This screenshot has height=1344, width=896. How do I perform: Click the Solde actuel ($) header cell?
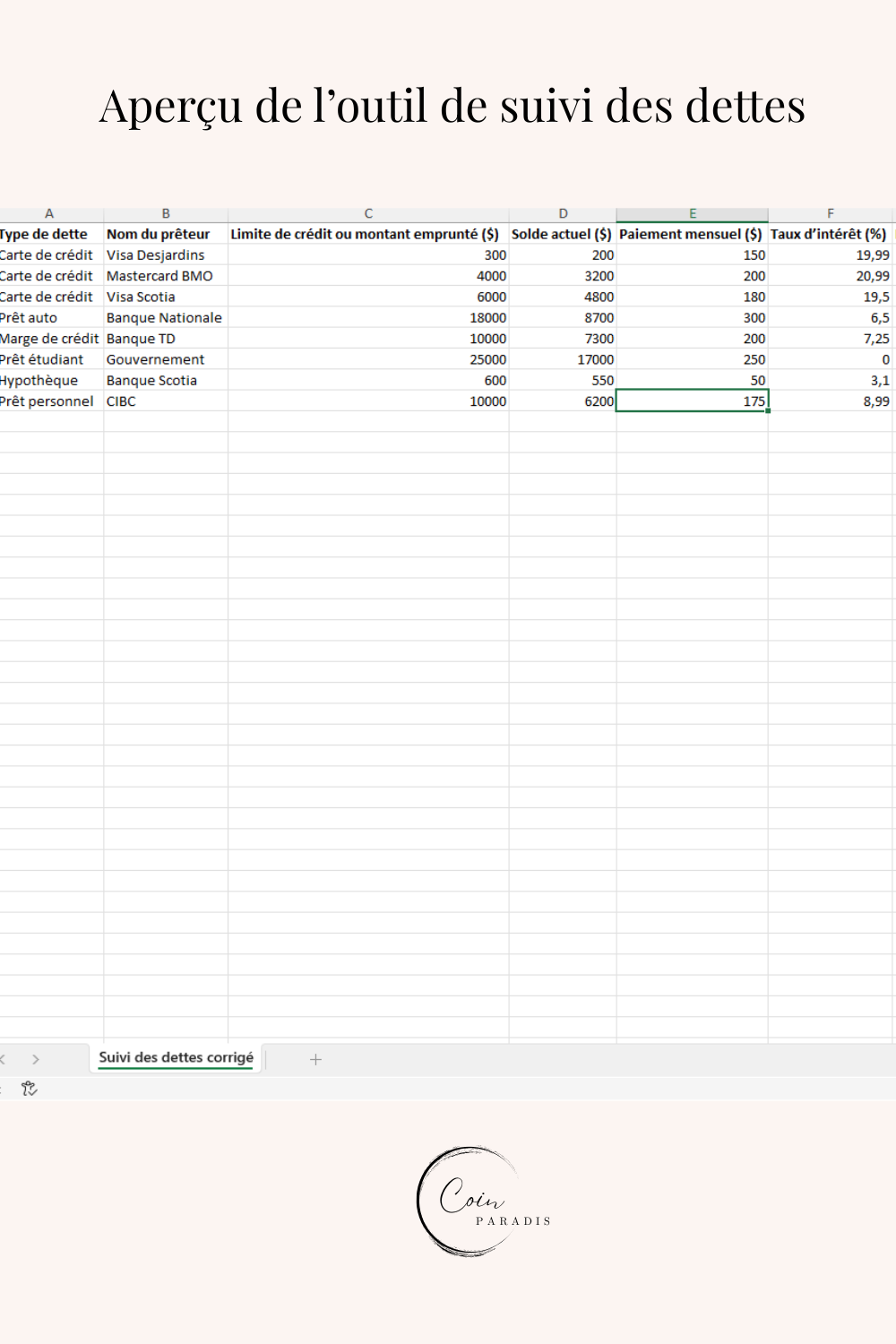click(x=563, y=234)
